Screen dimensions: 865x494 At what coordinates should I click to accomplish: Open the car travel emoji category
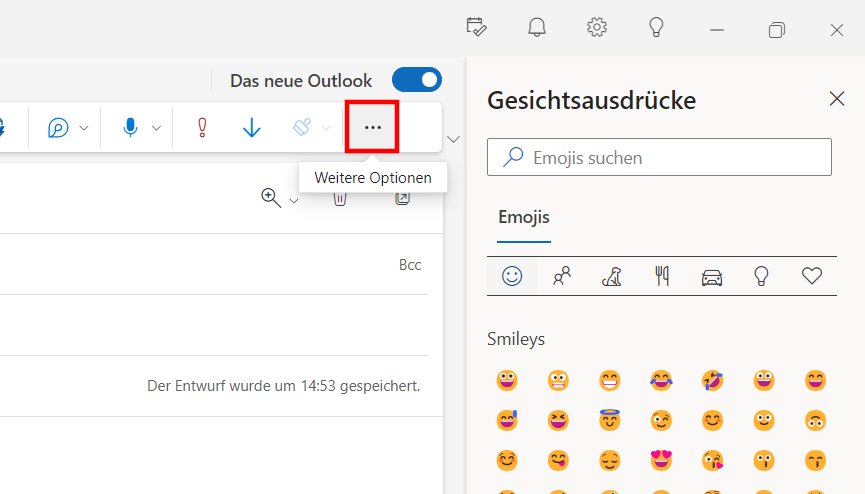point(712,277)
